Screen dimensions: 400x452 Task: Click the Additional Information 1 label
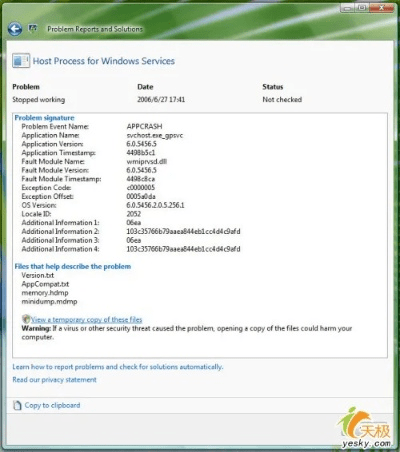[60, 222]
